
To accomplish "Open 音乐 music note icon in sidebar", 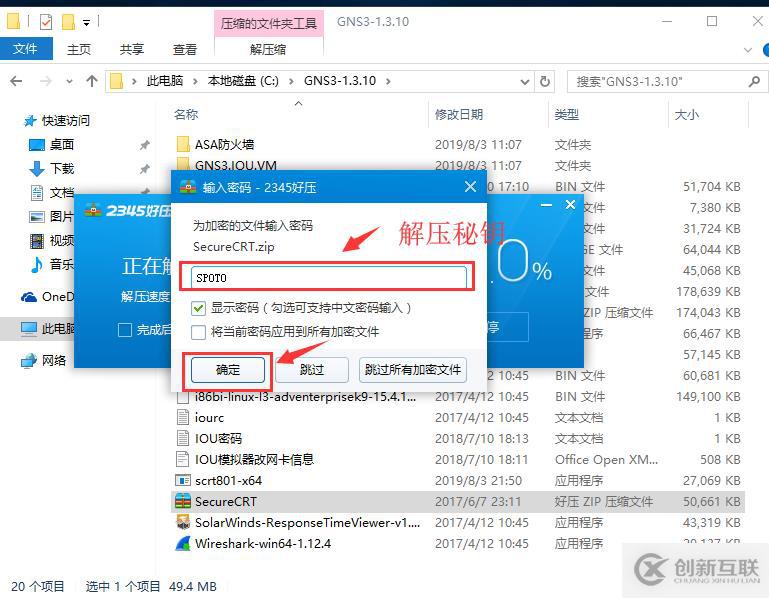I will coord(37,264).
